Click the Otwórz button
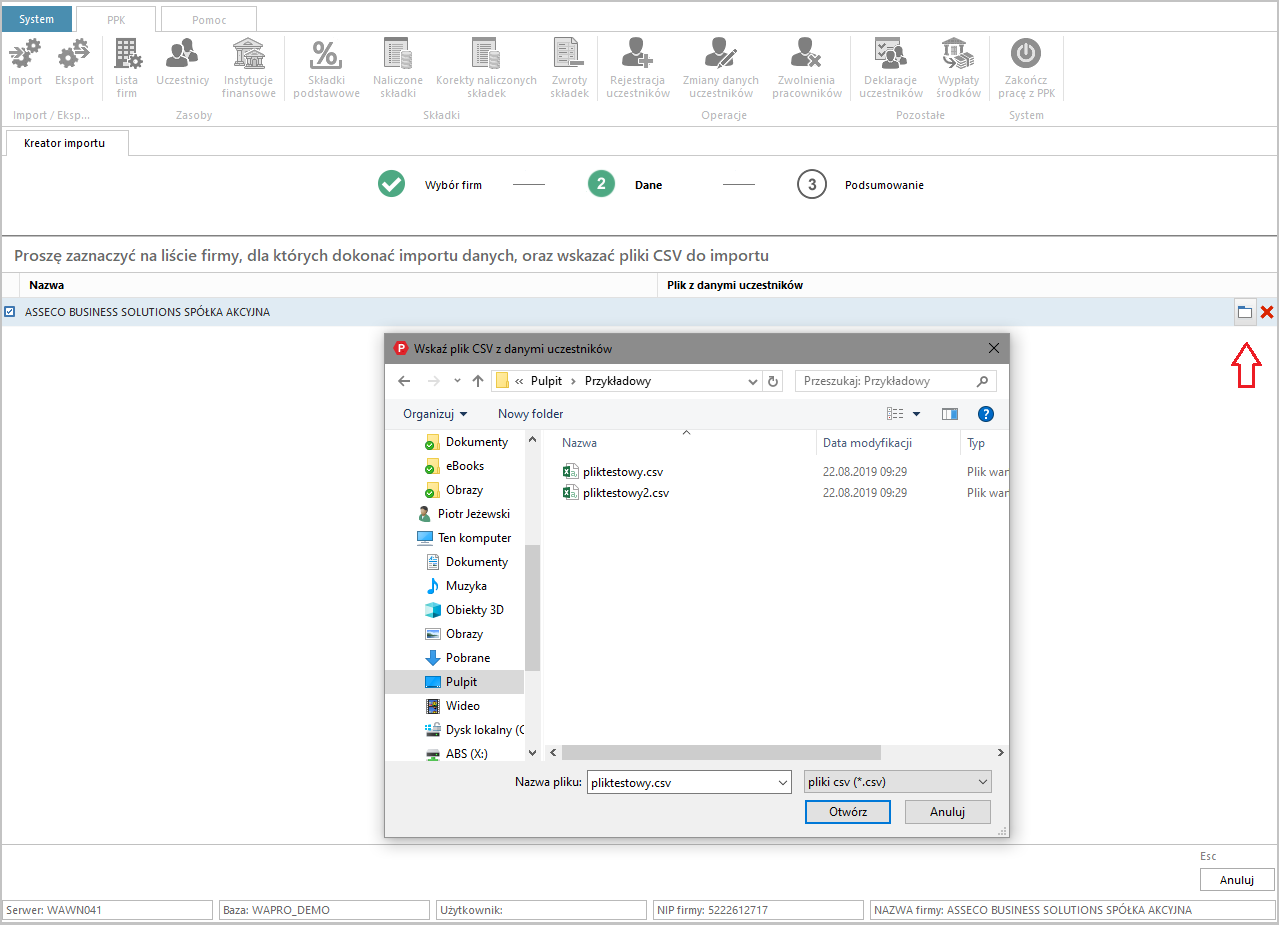1279x925 pixels. click(848, 812)
